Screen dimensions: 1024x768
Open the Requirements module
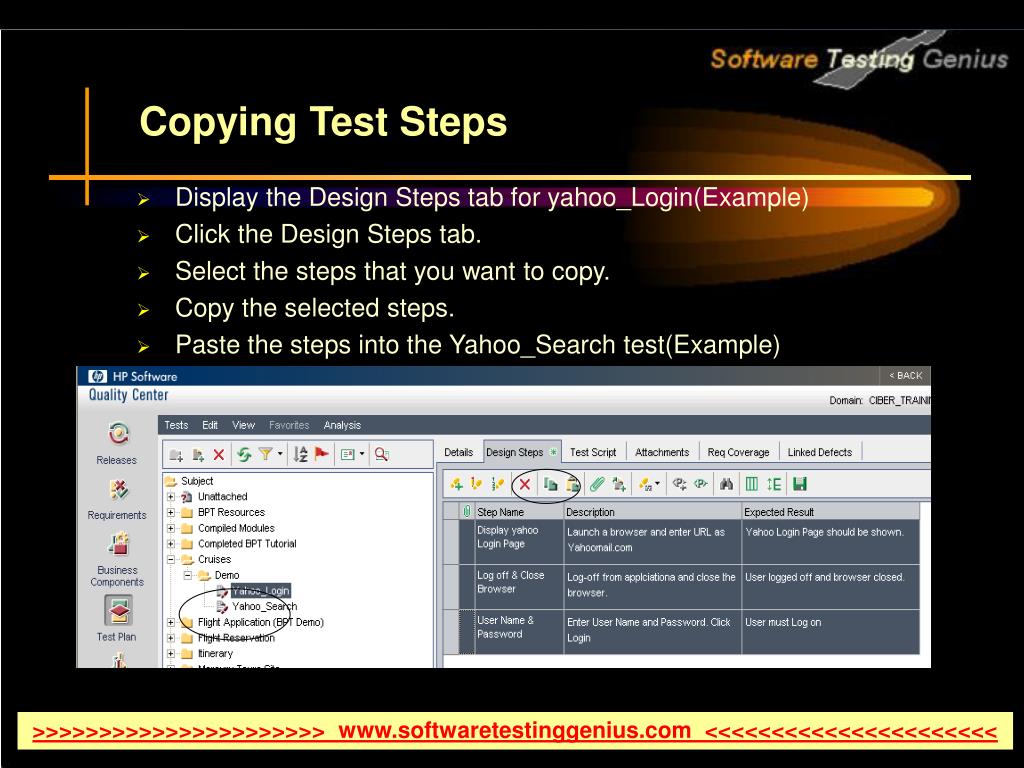point(118,500)
